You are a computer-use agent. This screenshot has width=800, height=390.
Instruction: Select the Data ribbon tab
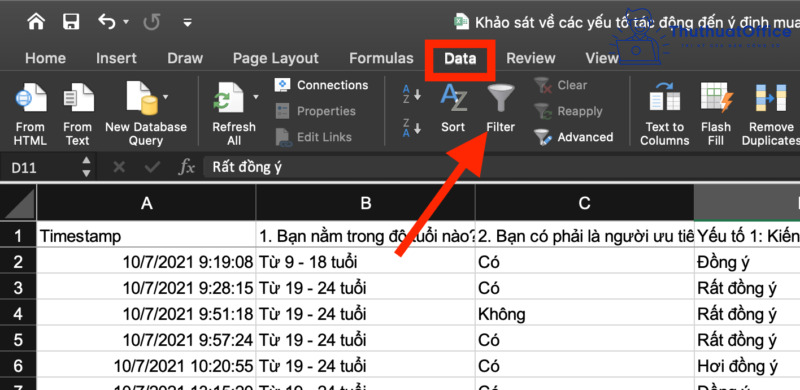[x=460, y=58]
